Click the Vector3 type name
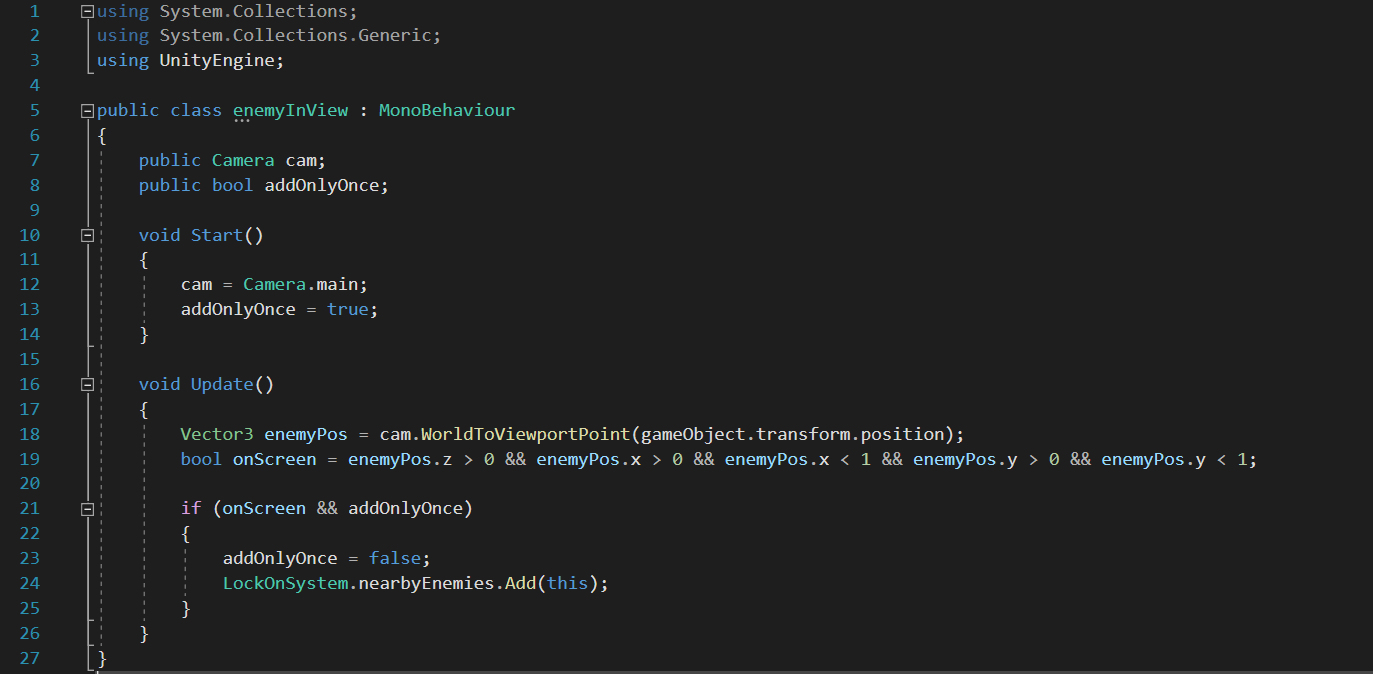This screenshot has height=674, width=1373. point(216,434)
